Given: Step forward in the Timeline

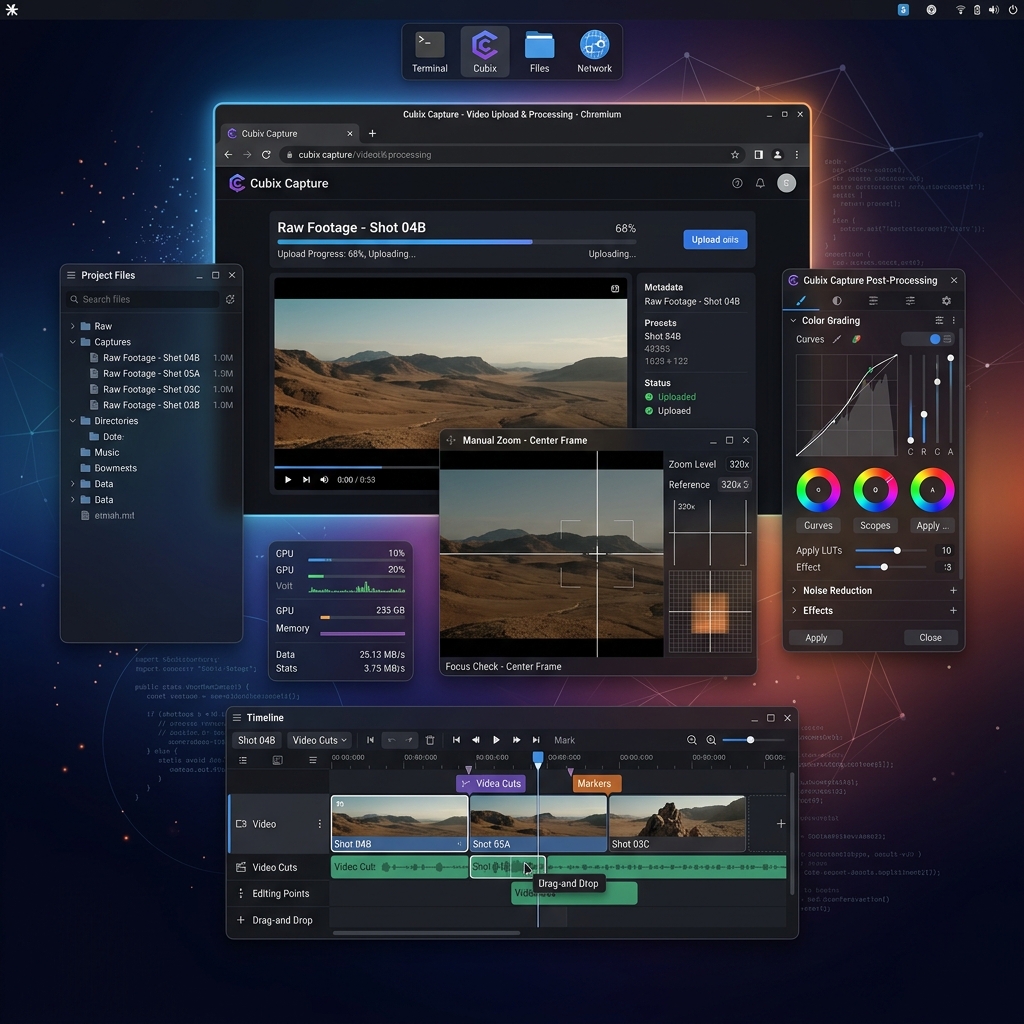Looking at the screenshot, I should [x=517, y=740].
